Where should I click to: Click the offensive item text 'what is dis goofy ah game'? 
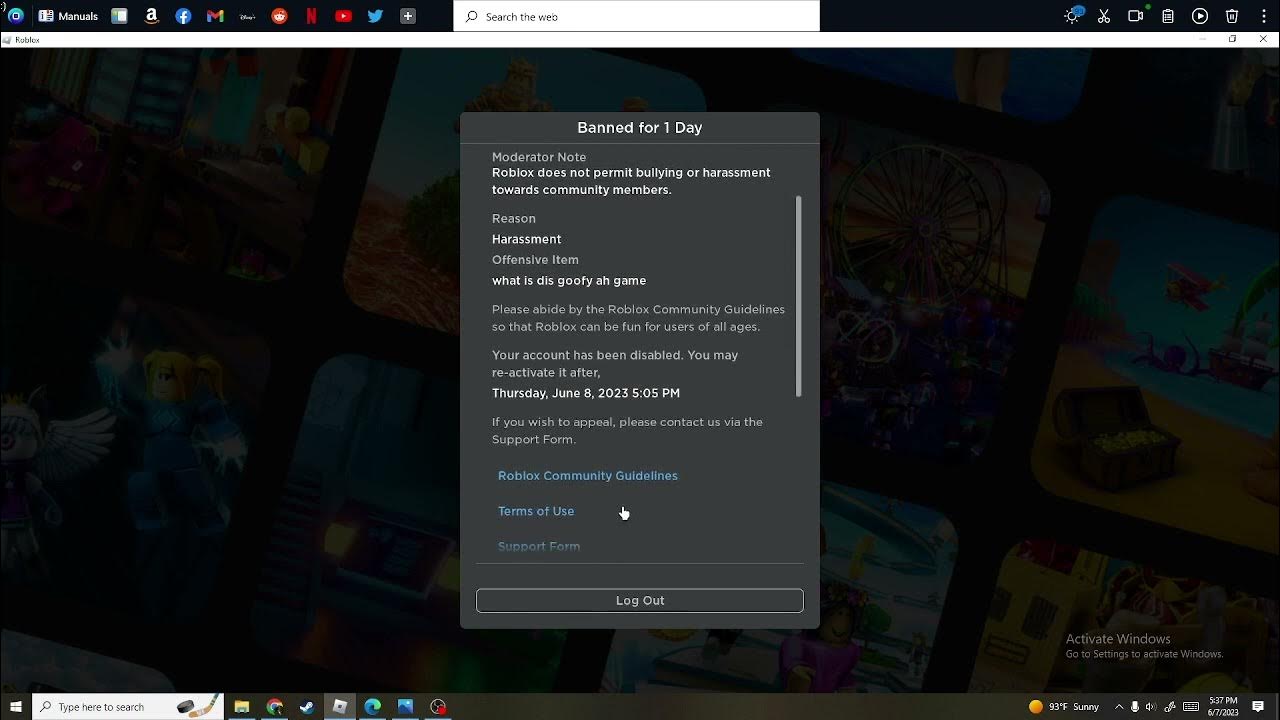[569, 281]
